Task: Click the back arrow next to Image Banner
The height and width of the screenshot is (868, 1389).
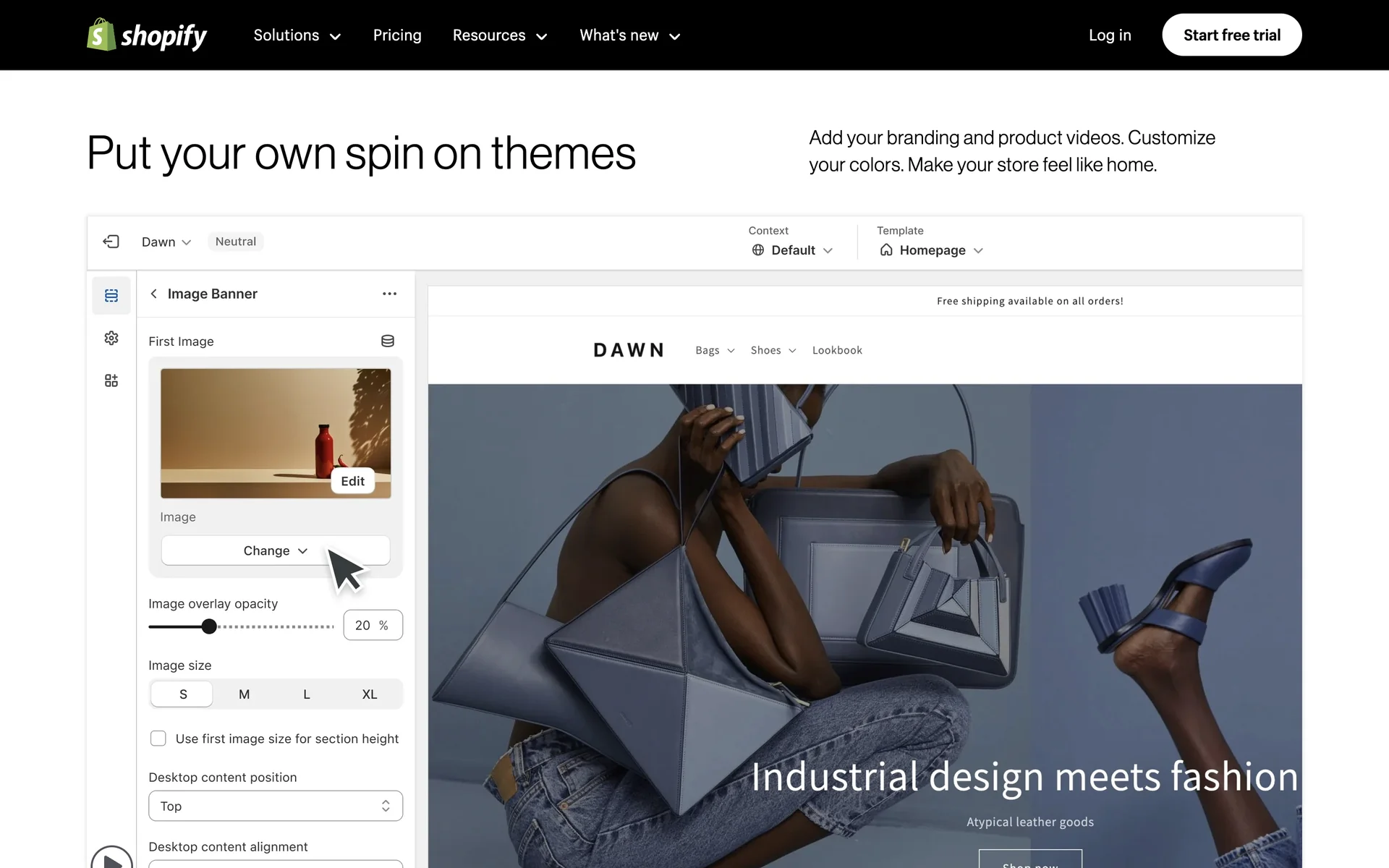Action: pos(153,294)
